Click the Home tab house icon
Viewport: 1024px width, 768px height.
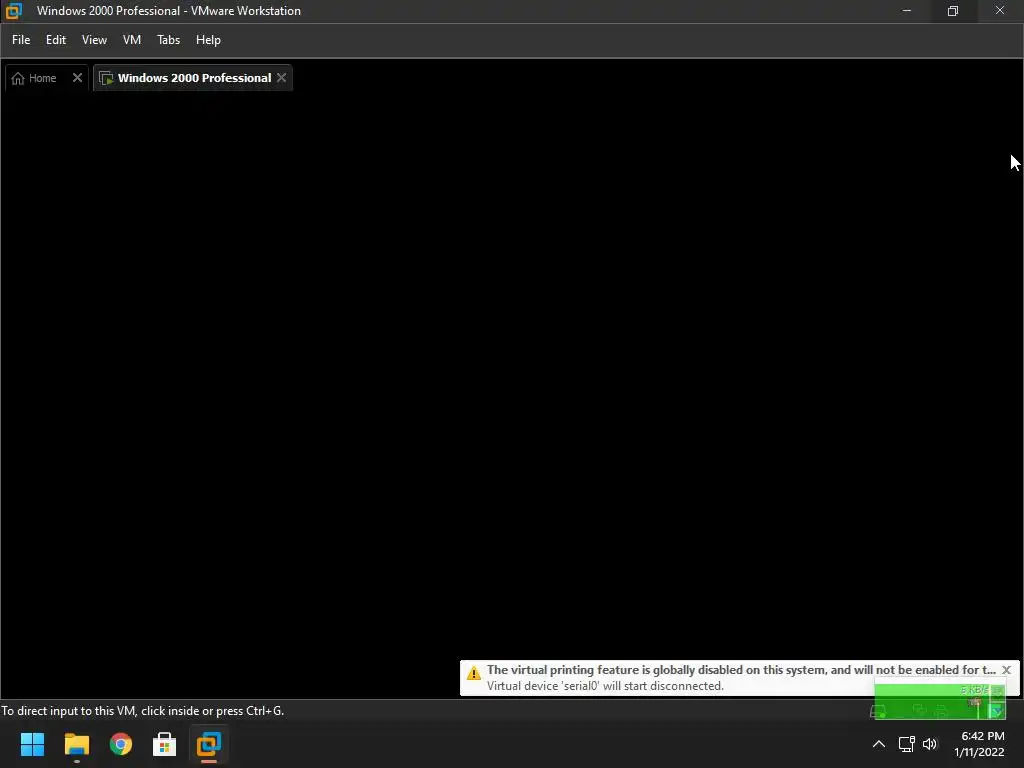click(18, 78)
